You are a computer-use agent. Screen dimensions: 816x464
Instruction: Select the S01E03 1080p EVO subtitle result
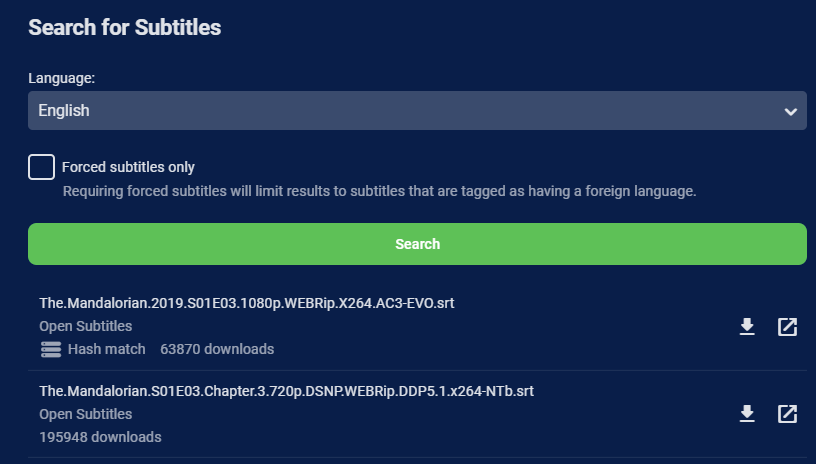[x=246, y=302]
